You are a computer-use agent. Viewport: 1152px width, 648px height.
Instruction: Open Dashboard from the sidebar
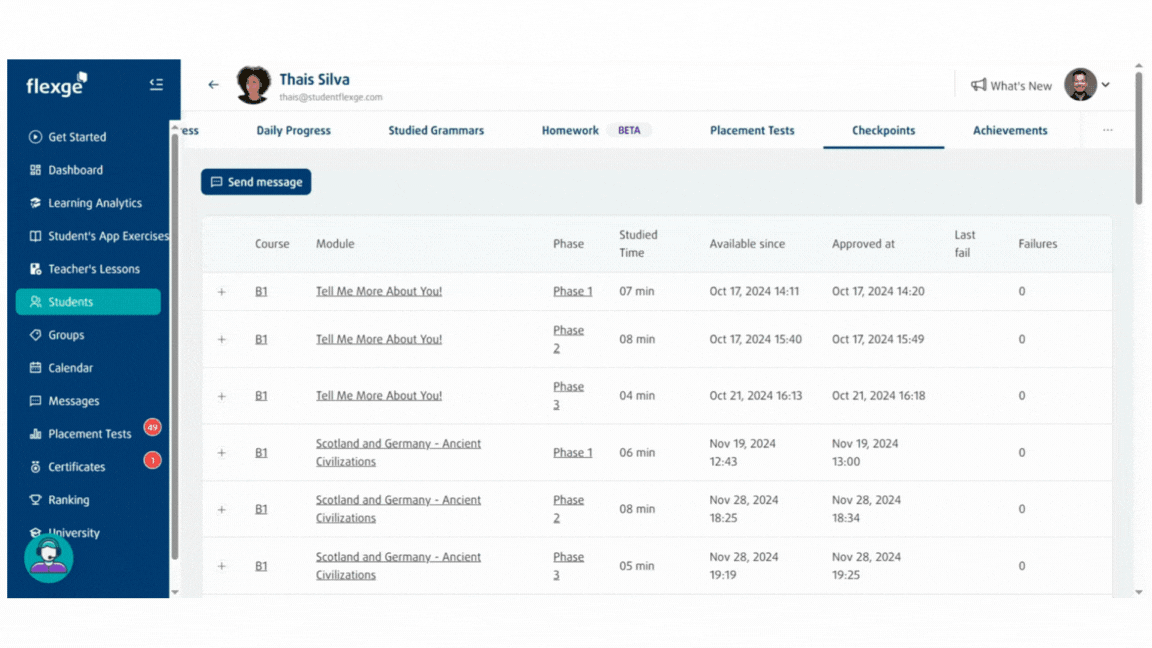pyautogui.click(x=75, y=170)
